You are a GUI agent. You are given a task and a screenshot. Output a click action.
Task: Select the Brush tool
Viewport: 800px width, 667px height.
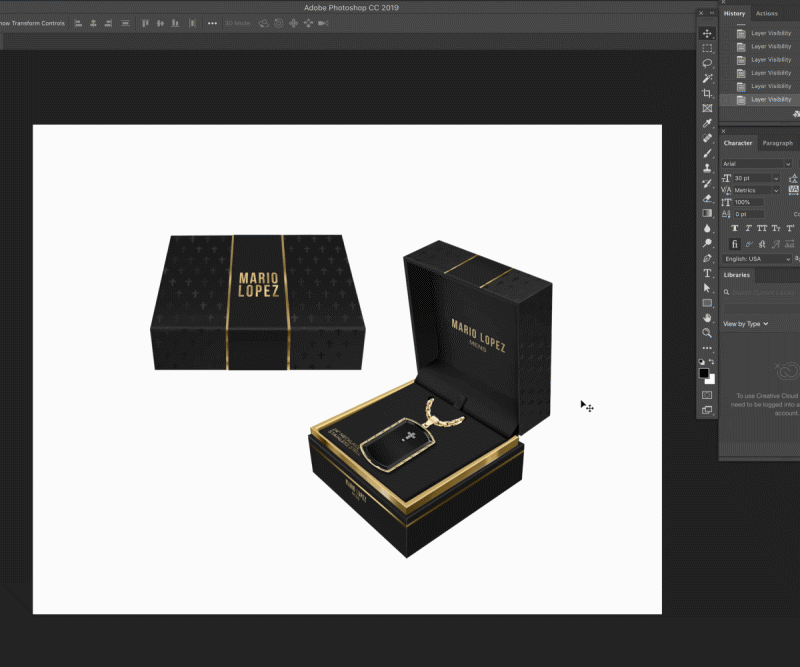[708, 152]
